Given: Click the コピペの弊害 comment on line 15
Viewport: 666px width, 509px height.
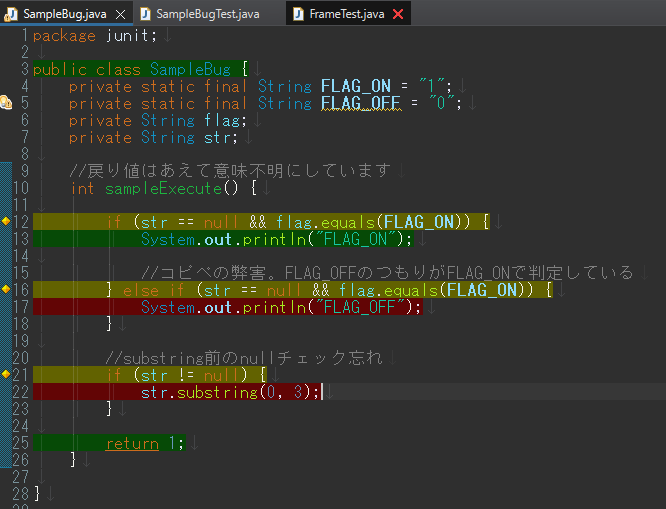Looking at the screenshot, I should (x=387, y=273).
